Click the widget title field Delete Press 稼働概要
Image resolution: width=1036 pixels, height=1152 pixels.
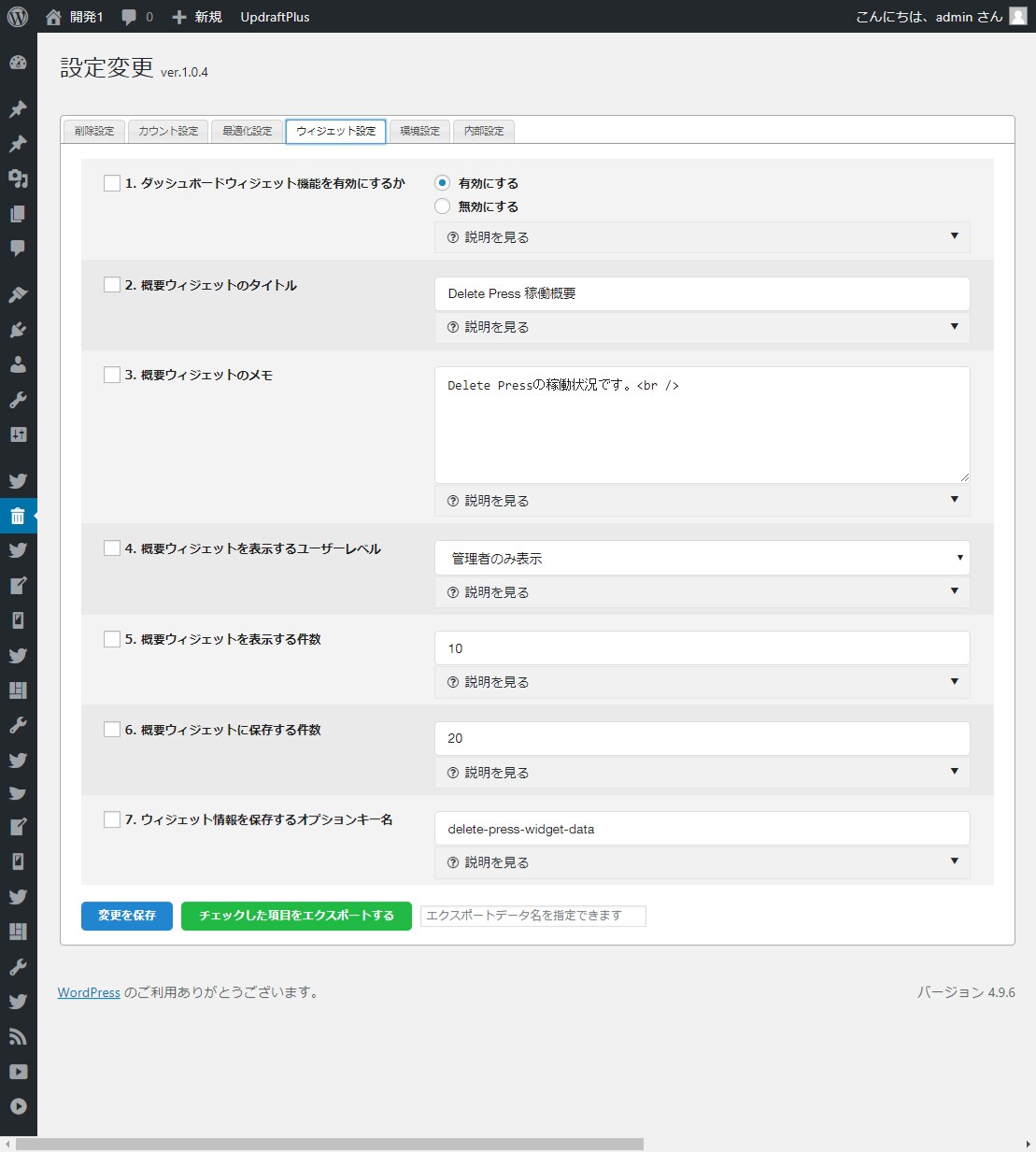[702, 293]
